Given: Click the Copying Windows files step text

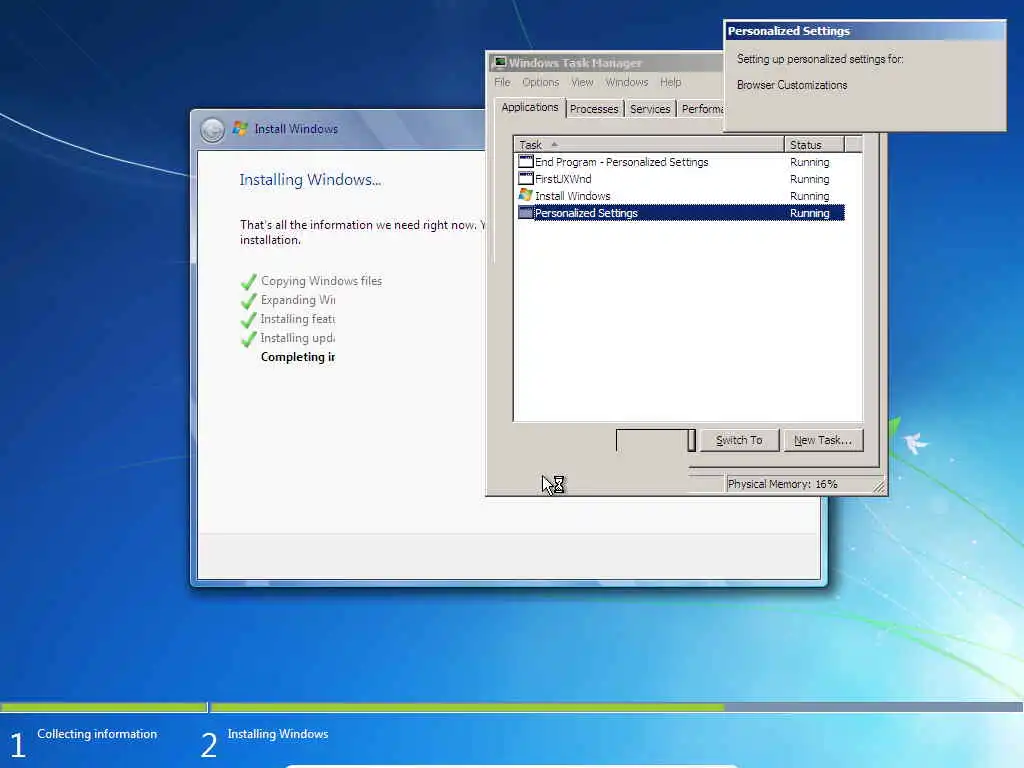Looking at the screenshot, I should click(x=321, y=281).
